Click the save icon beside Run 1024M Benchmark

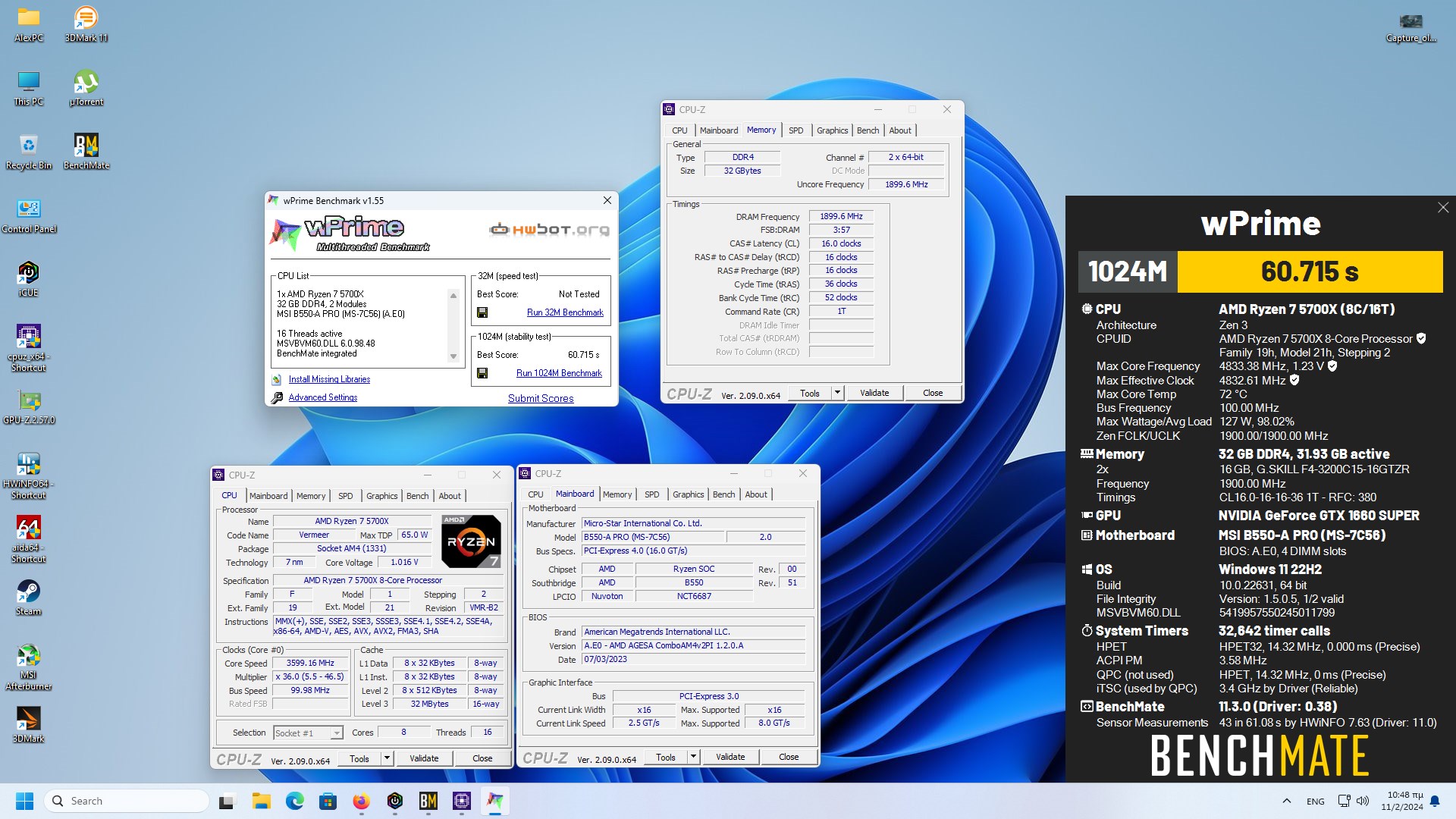[x=482, y=373]
